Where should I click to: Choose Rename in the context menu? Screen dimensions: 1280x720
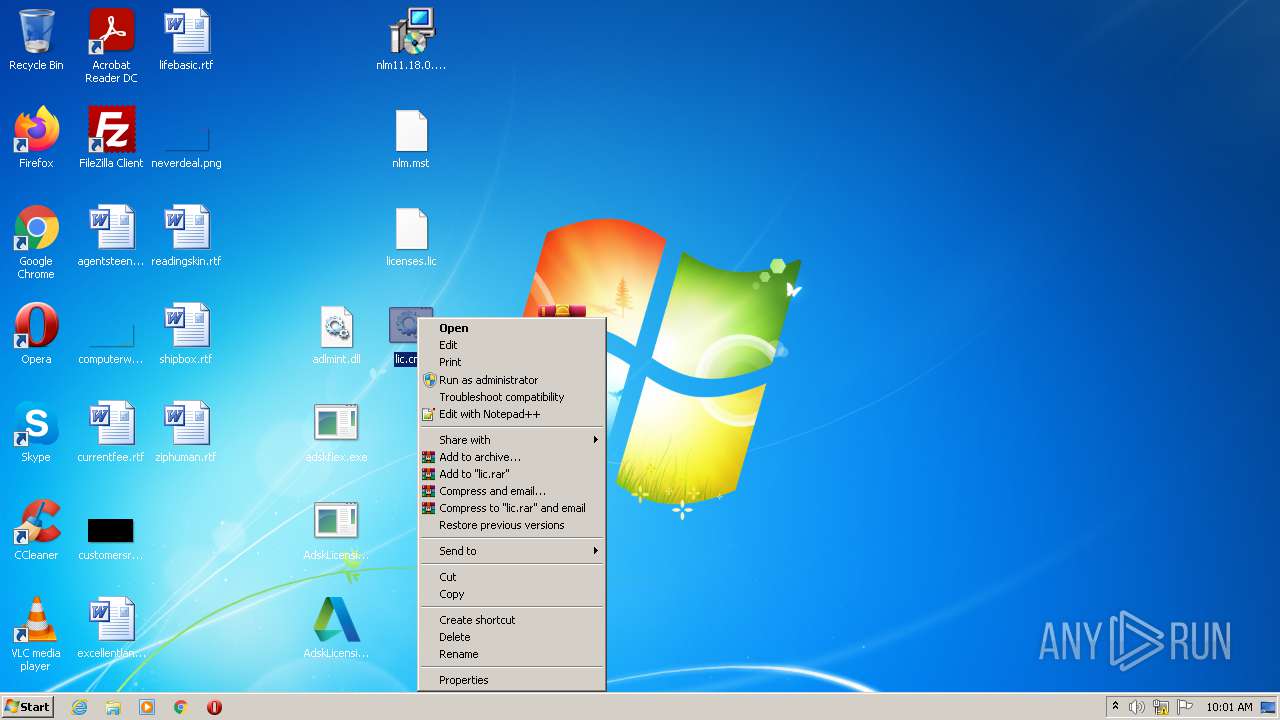[512, 654]
